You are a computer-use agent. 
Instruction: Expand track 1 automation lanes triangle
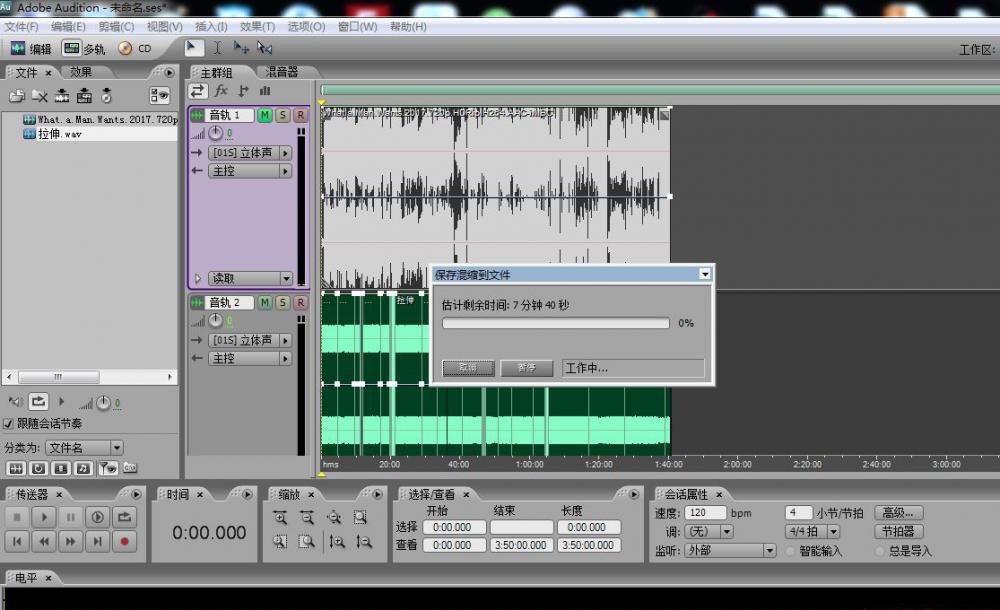[198, 278]
